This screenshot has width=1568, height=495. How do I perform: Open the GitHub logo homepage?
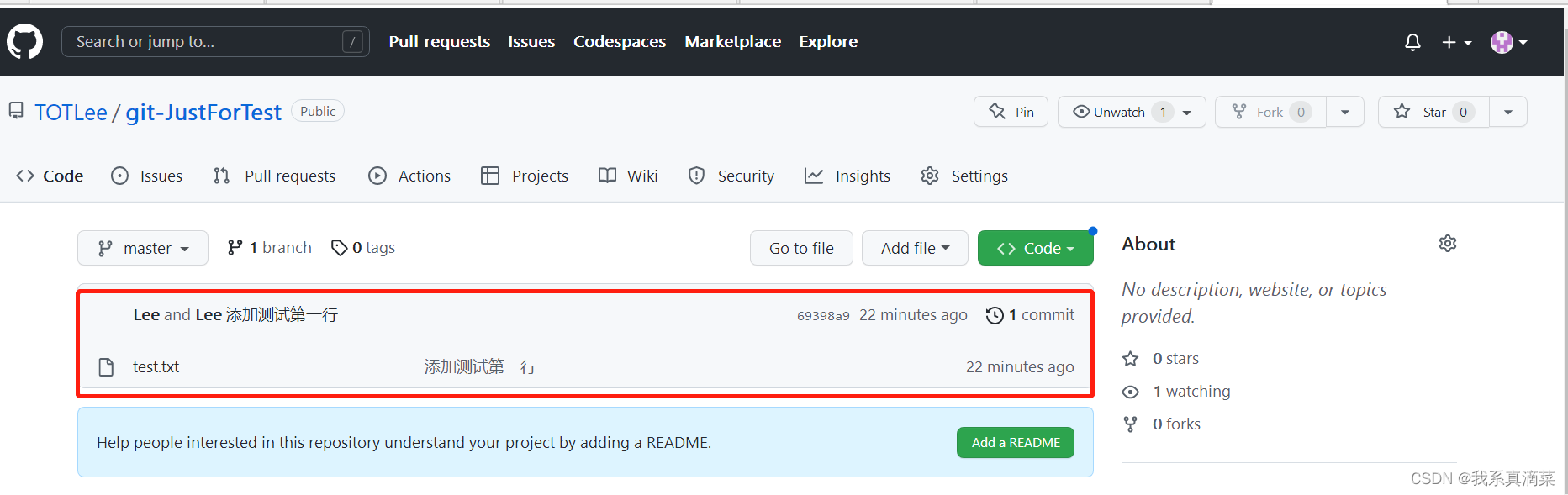pyautogui.click(x=24, y=41)
